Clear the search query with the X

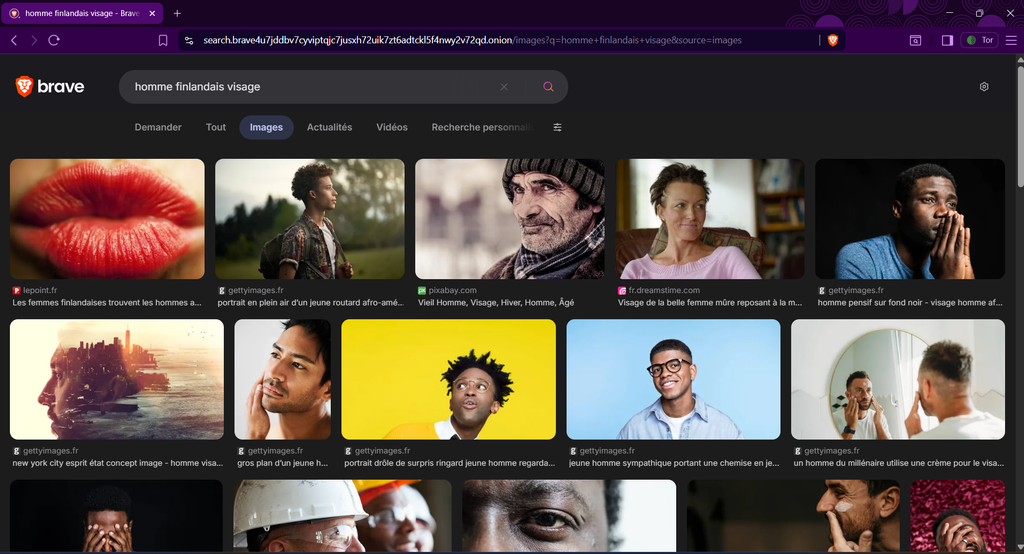tap(504, 87)
